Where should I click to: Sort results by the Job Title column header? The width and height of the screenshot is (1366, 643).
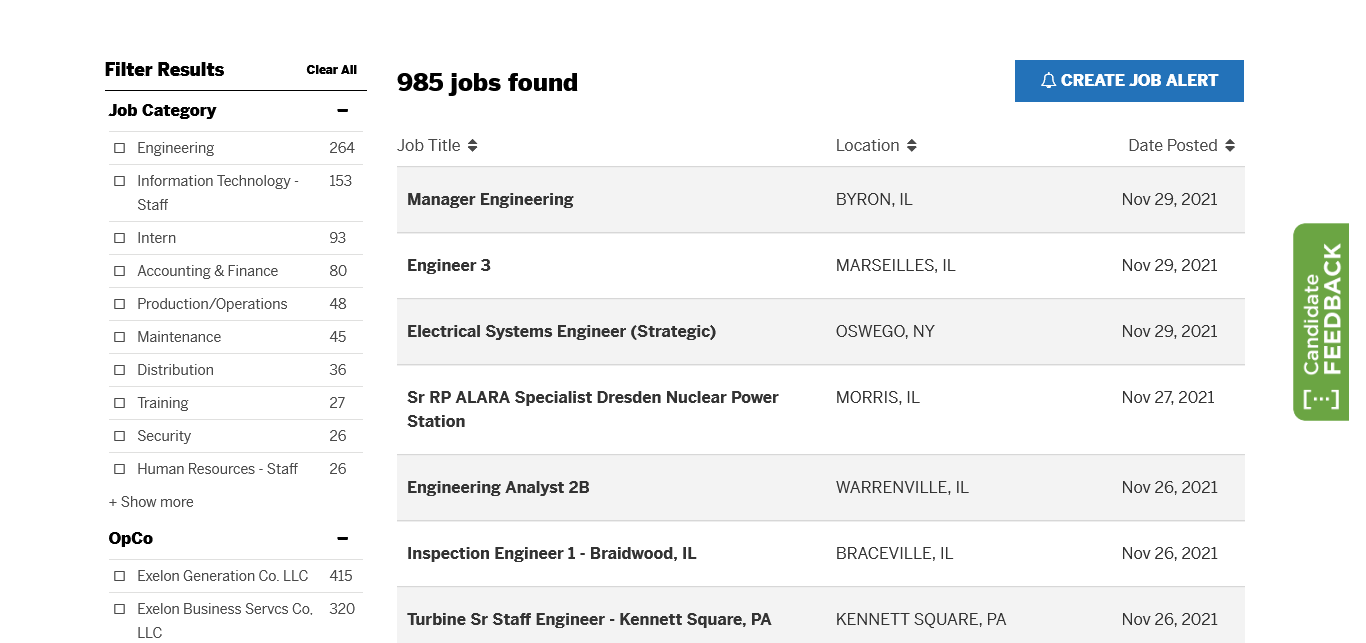click(x=429, y=146)
